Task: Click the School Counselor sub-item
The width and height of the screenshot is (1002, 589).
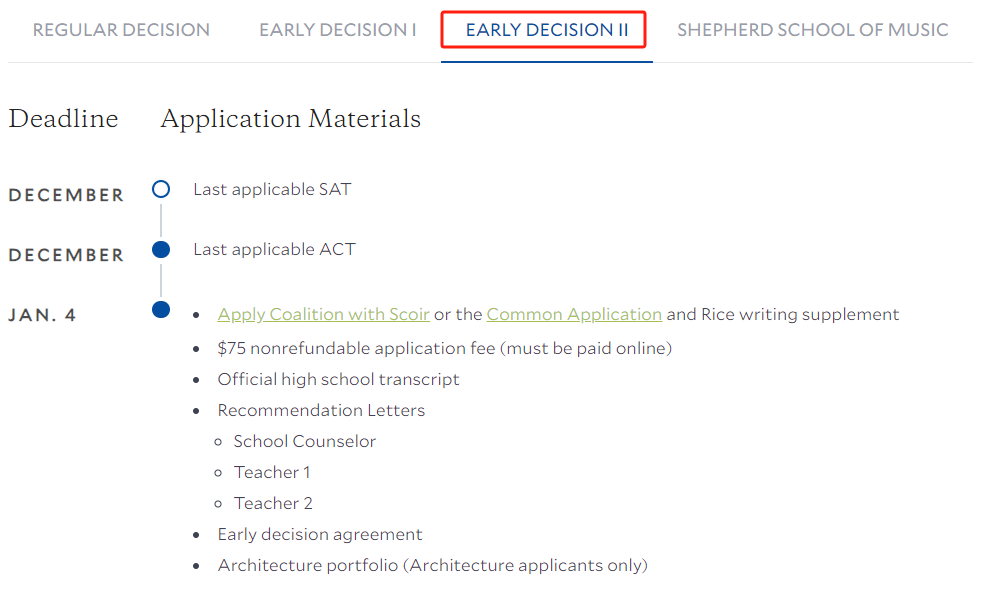Action: [x=305, y=441]
